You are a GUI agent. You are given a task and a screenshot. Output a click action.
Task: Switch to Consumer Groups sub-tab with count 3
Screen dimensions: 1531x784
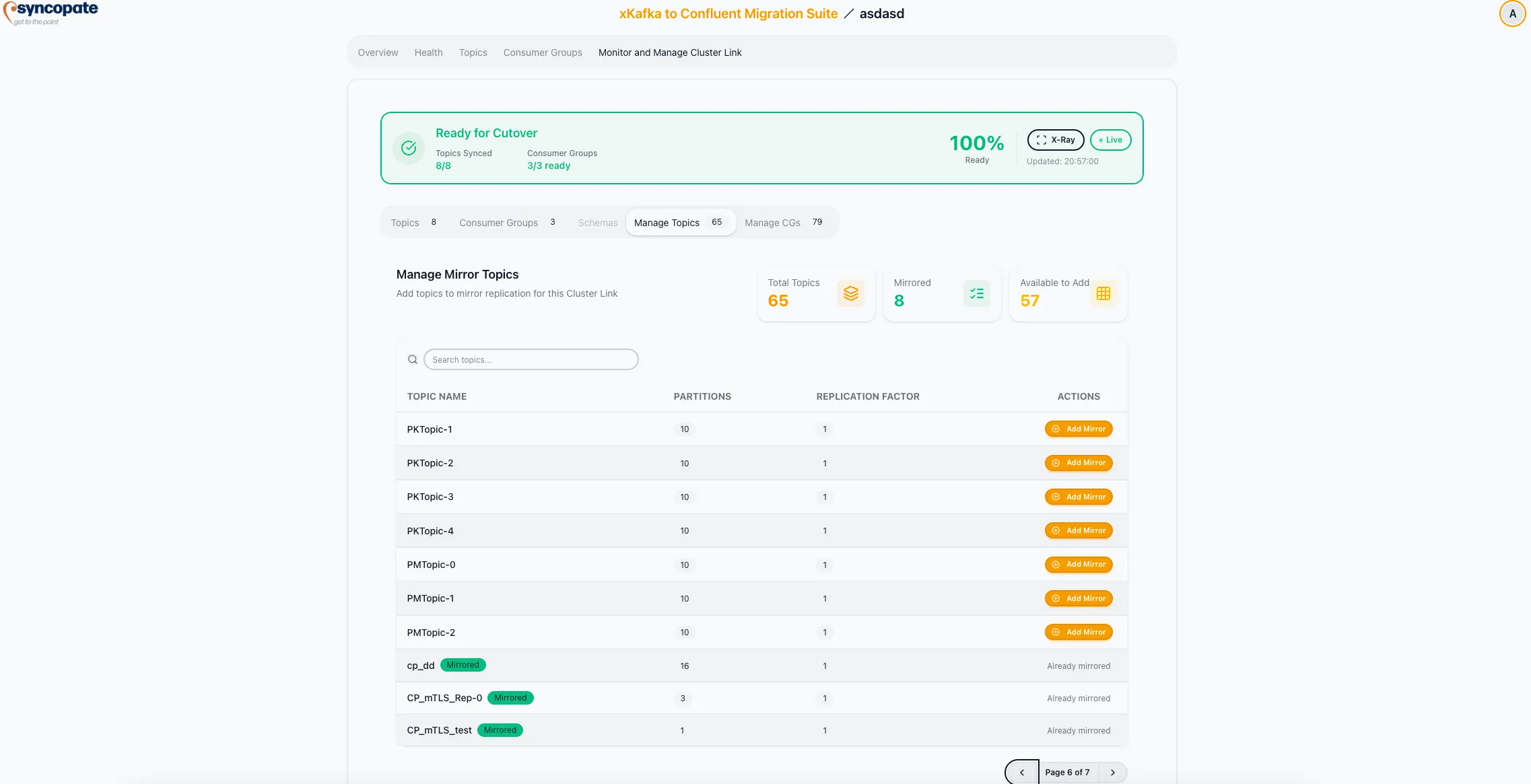tap(507, 223)
